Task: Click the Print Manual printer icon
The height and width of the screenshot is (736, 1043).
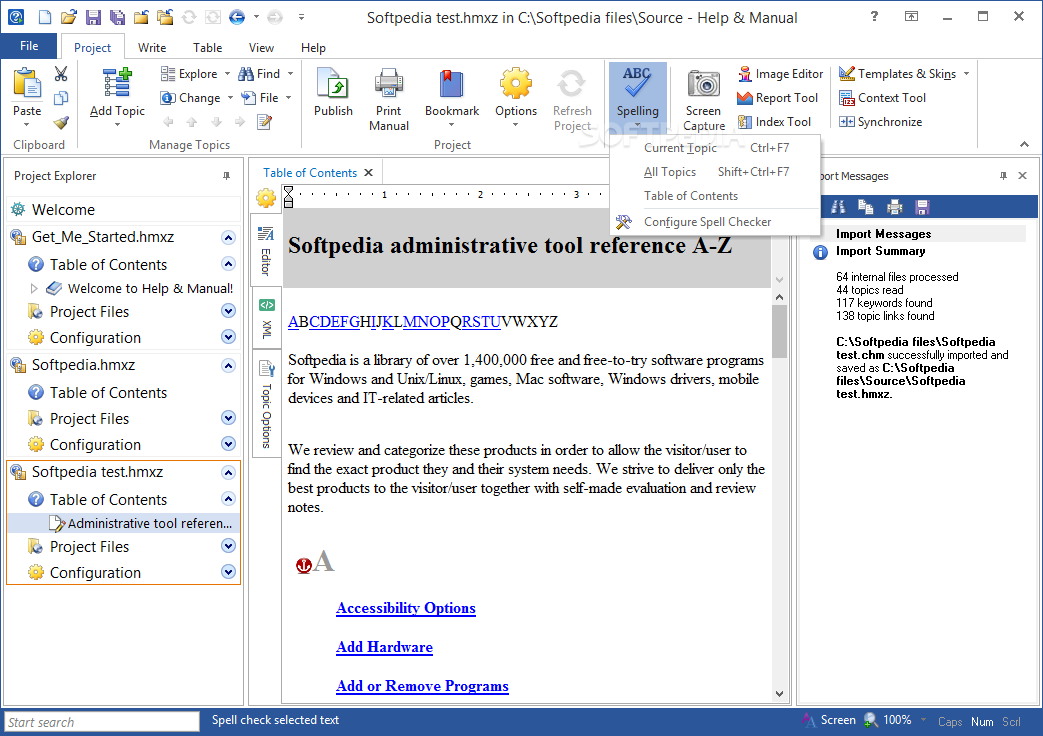Action: pos(388,84)
